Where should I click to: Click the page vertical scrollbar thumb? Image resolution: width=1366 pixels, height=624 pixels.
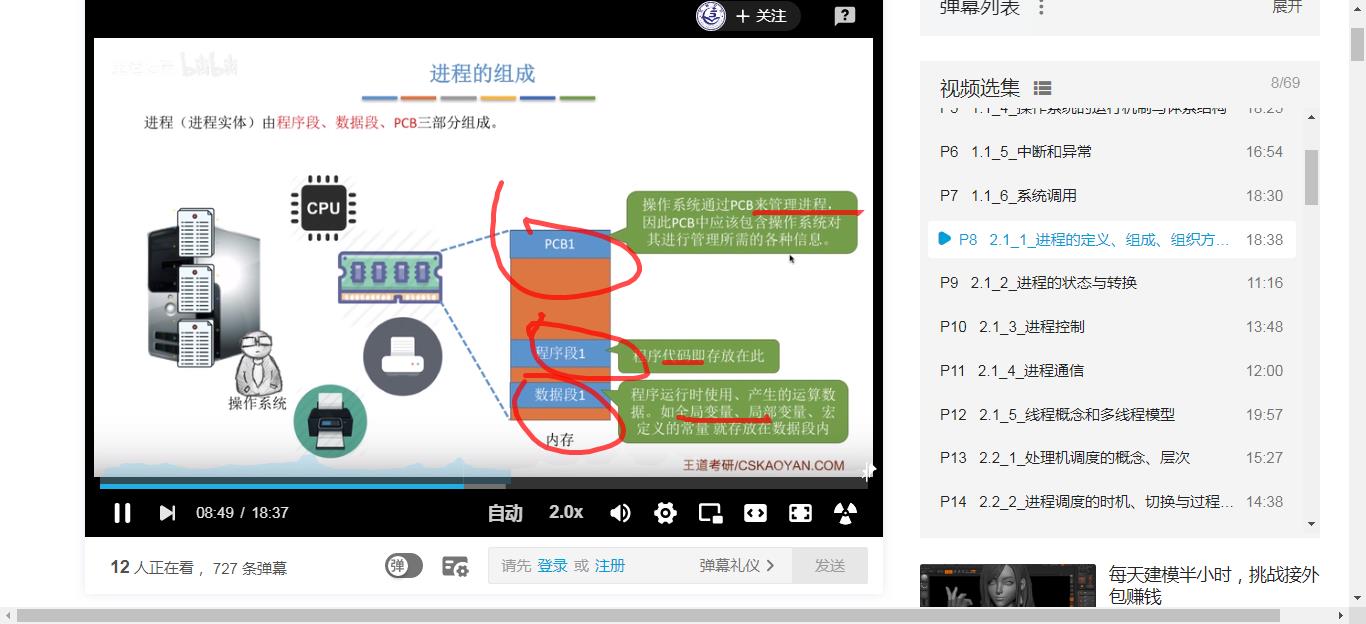(x=1357, y=45)
